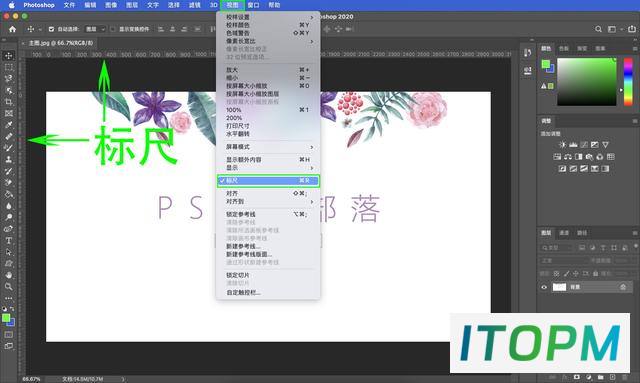Select the Paint Bucket tool
This screenshot has width=640, height=383.
(x=9, y=194)
